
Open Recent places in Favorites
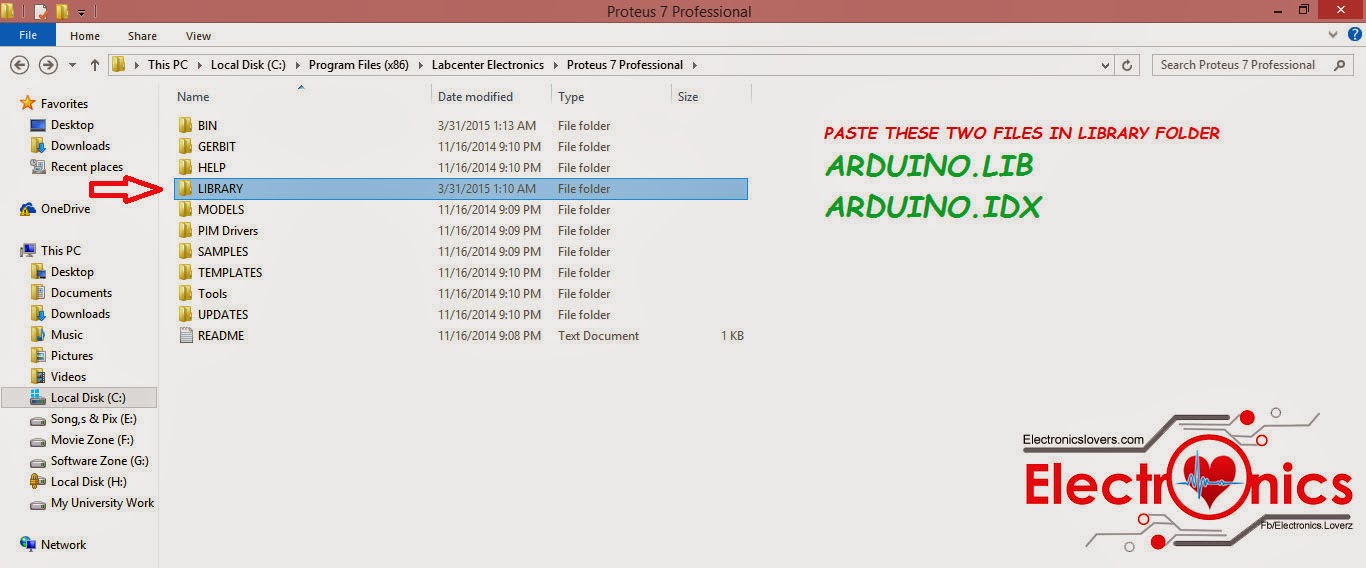point(87,167)
